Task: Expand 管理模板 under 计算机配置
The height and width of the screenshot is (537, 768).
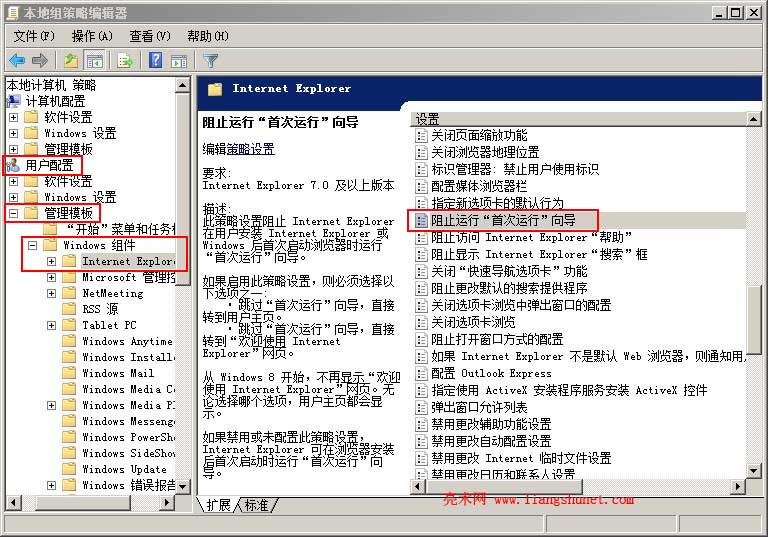Action: [14, 149]
